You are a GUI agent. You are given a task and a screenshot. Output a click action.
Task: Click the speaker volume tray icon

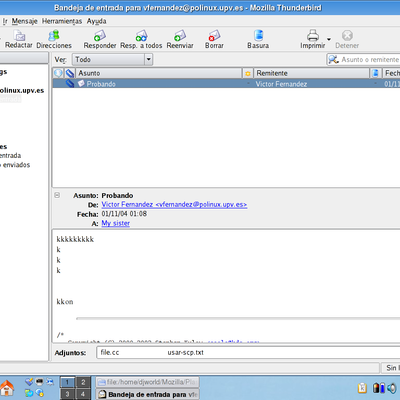click(392, 388)
